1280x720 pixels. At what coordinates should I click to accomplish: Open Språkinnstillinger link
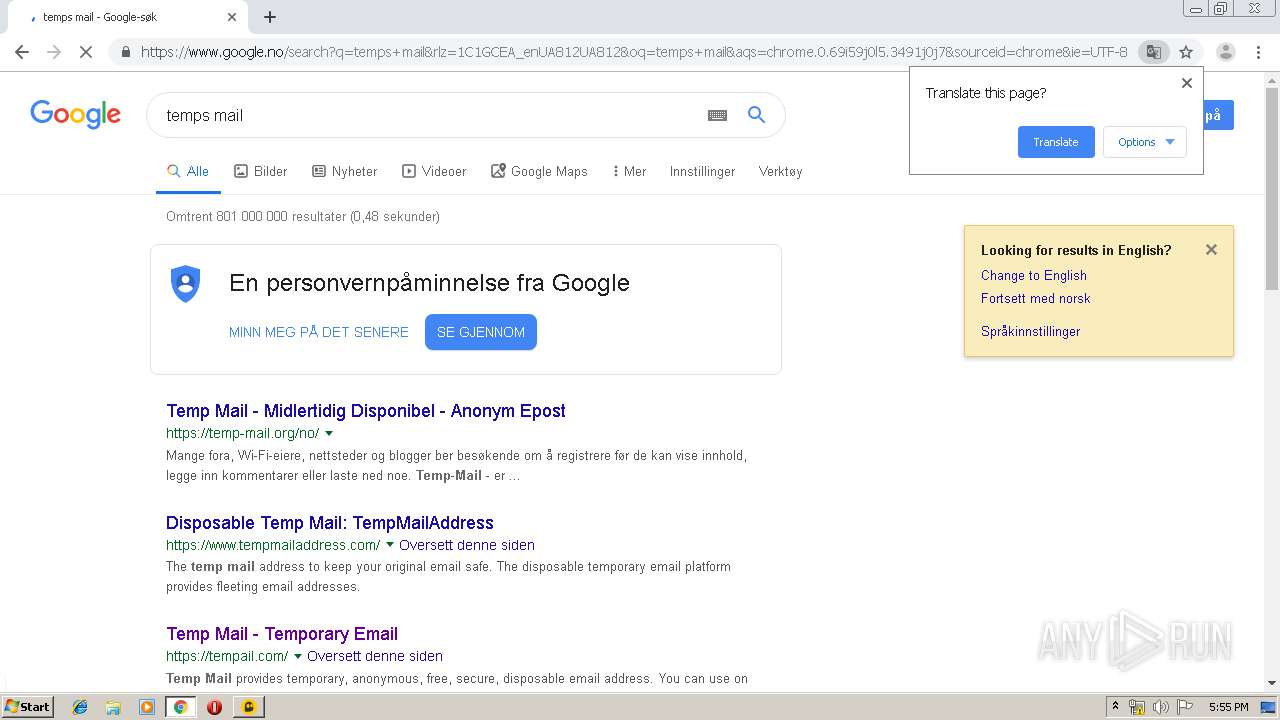pos(1031,331)
